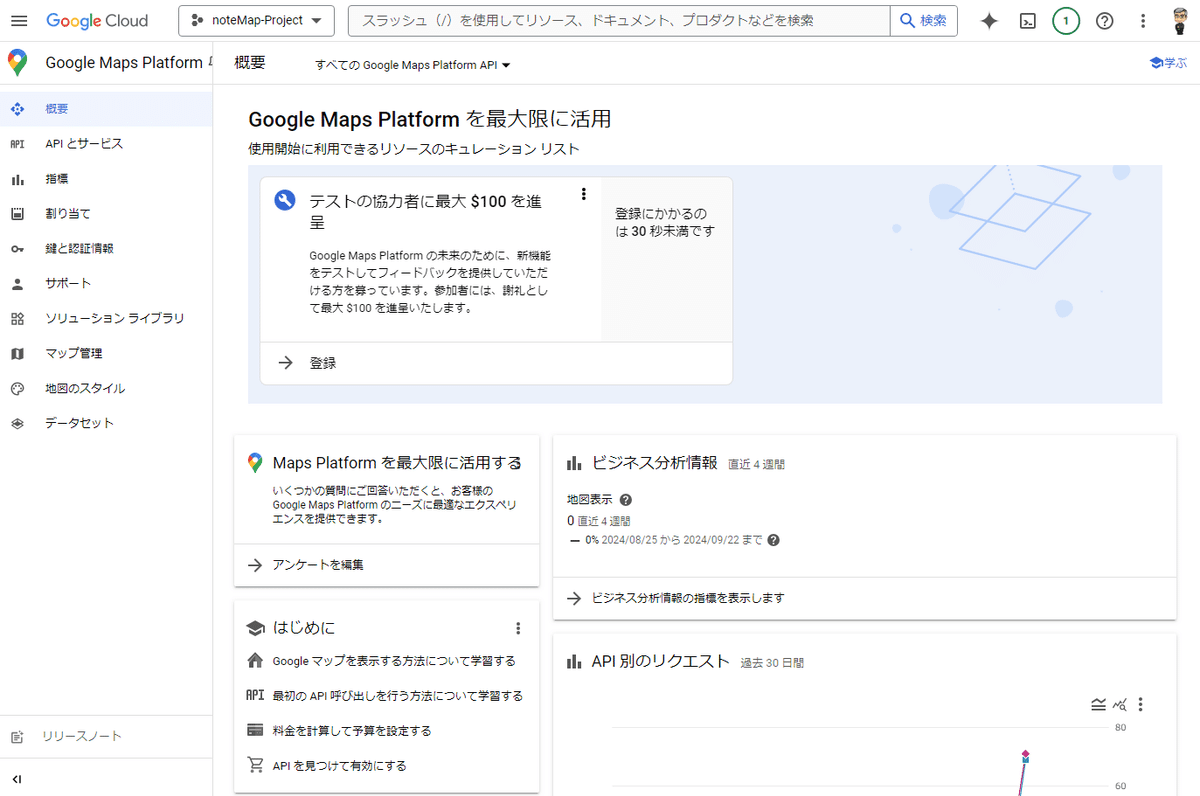Select 概要 in the sidebar

click(106, 109)
